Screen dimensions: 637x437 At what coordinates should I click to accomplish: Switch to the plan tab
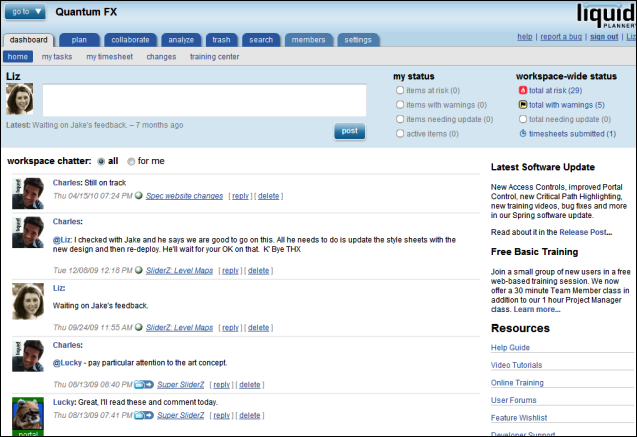79,40
